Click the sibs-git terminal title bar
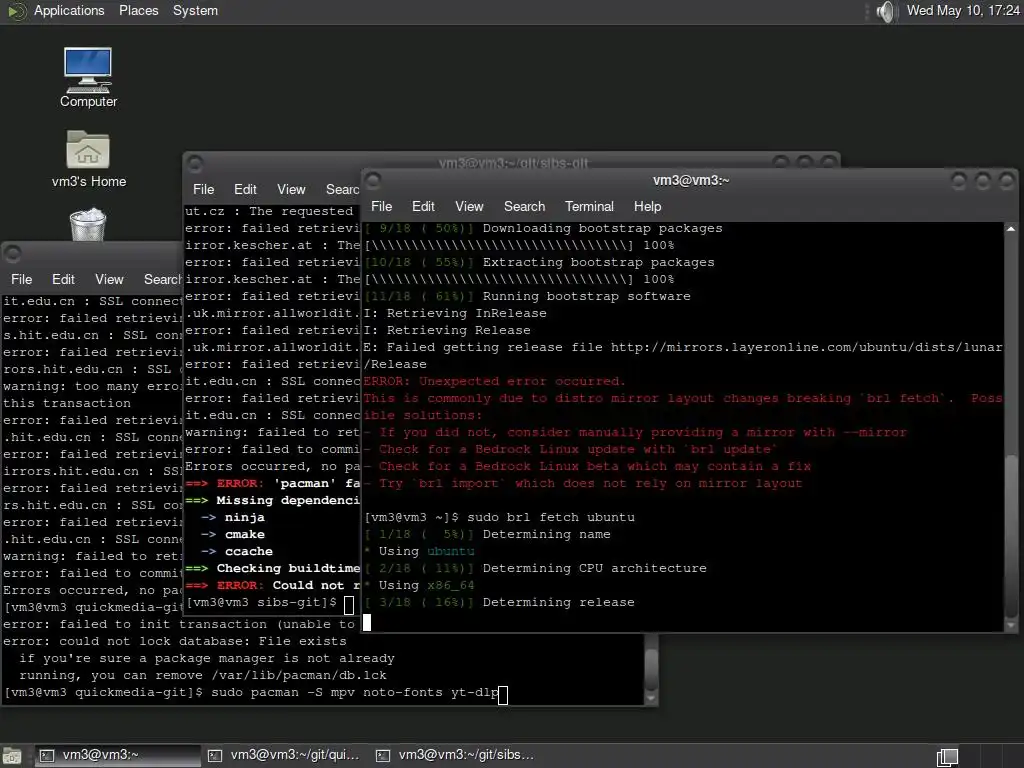The image size is (1024, 768). [513, 163]
